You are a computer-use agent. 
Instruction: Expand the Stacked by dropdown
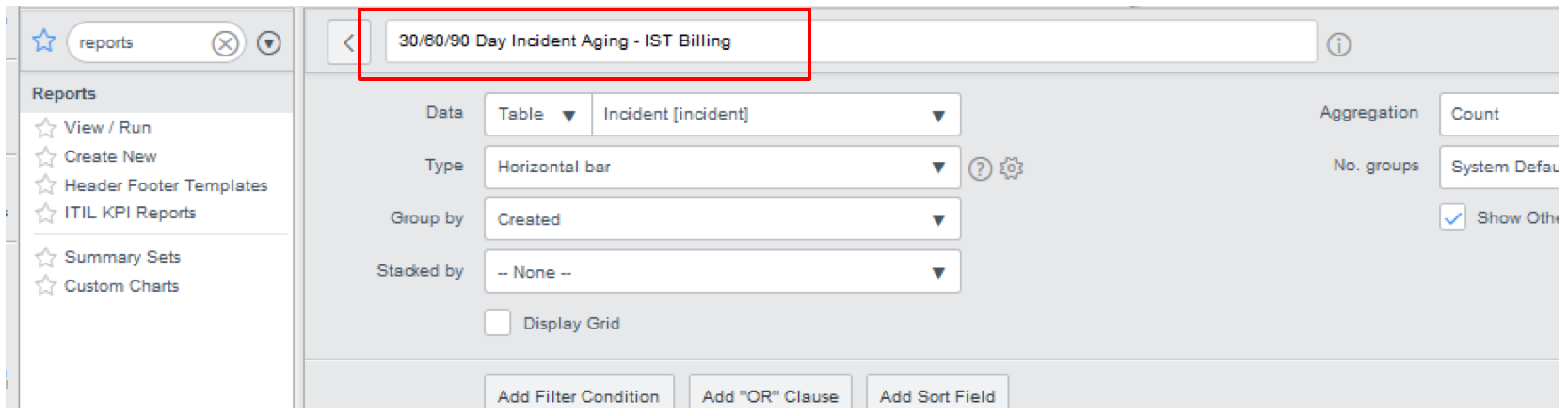point(722,272)
